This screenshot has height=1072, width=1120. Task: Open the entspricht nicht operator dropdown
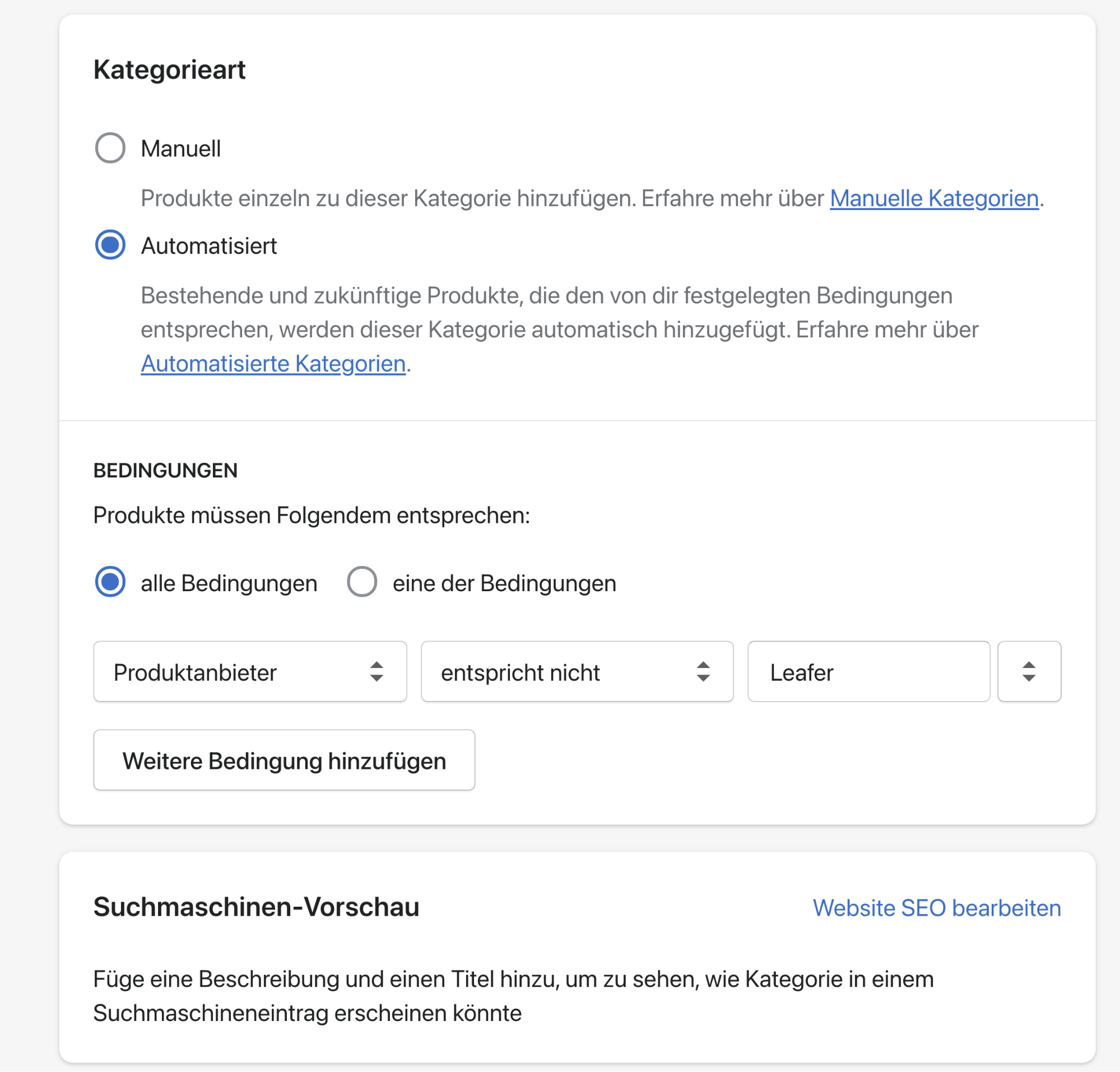(x=577, y=671)
